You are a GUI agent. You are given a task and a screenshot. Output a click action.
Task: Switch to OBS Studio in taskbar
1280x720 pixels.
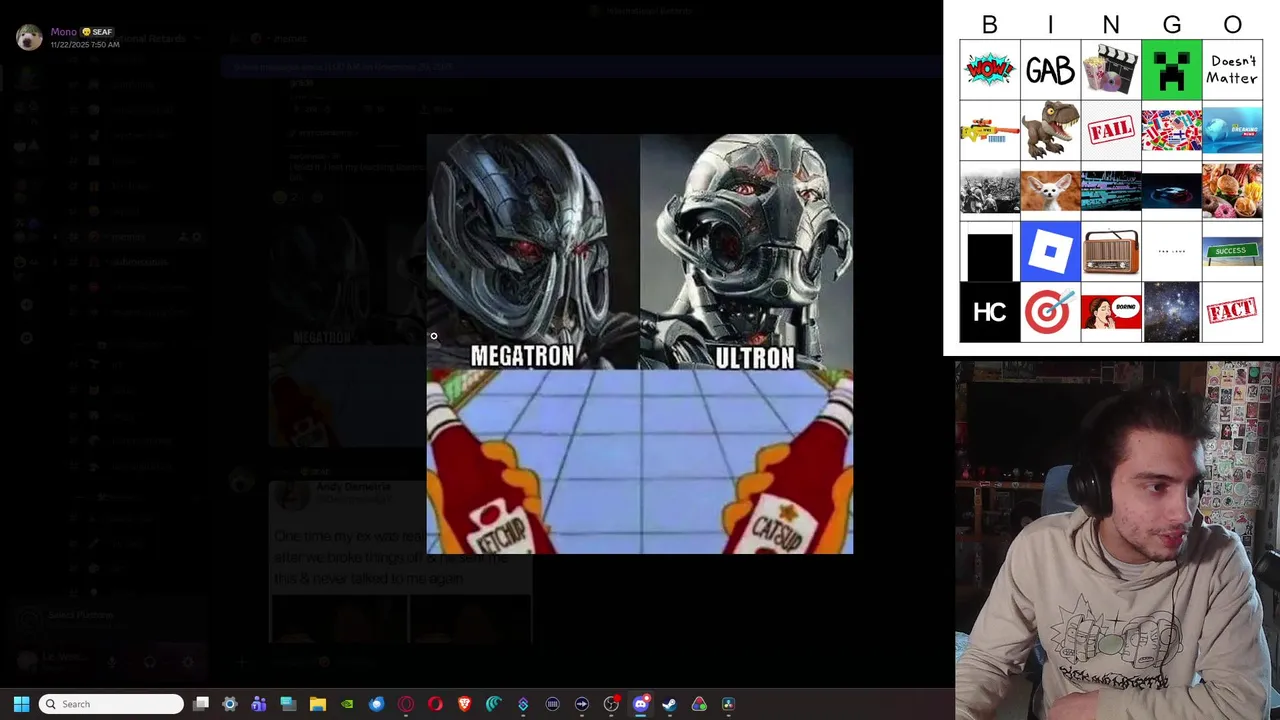611,704
